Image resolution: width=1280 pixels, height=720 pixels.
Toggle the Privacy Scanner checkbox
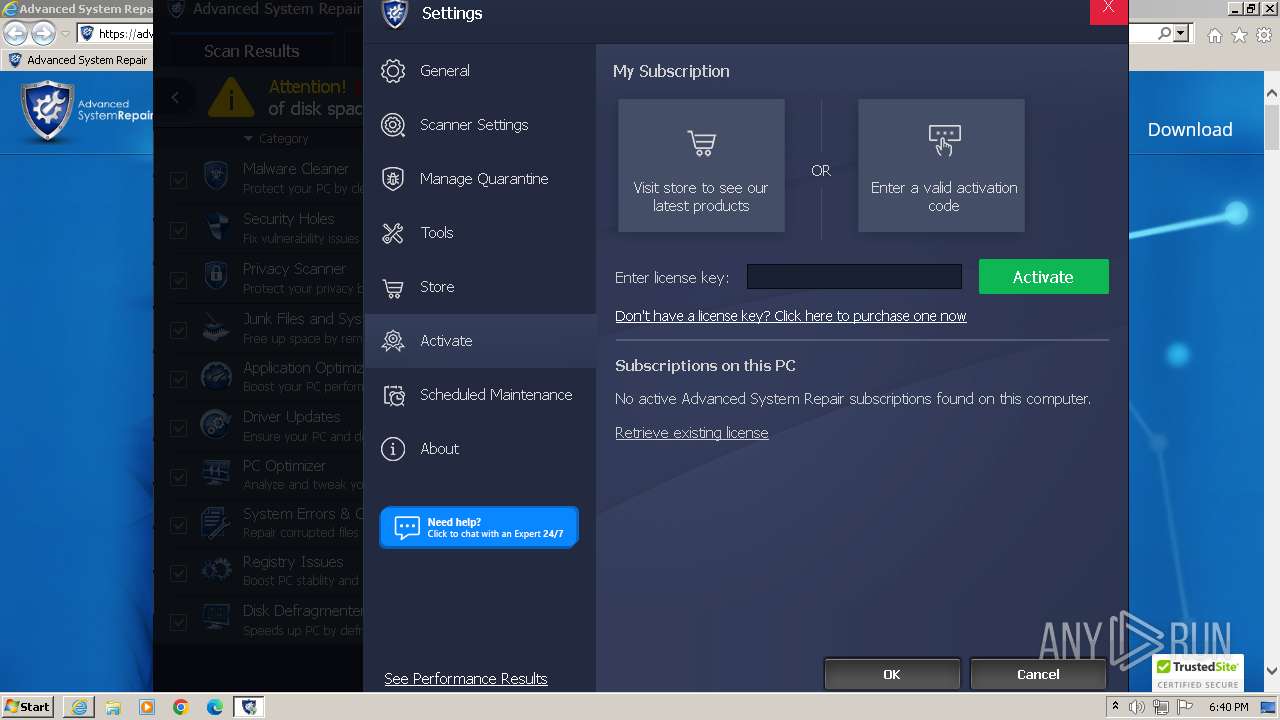click(178, 280)
